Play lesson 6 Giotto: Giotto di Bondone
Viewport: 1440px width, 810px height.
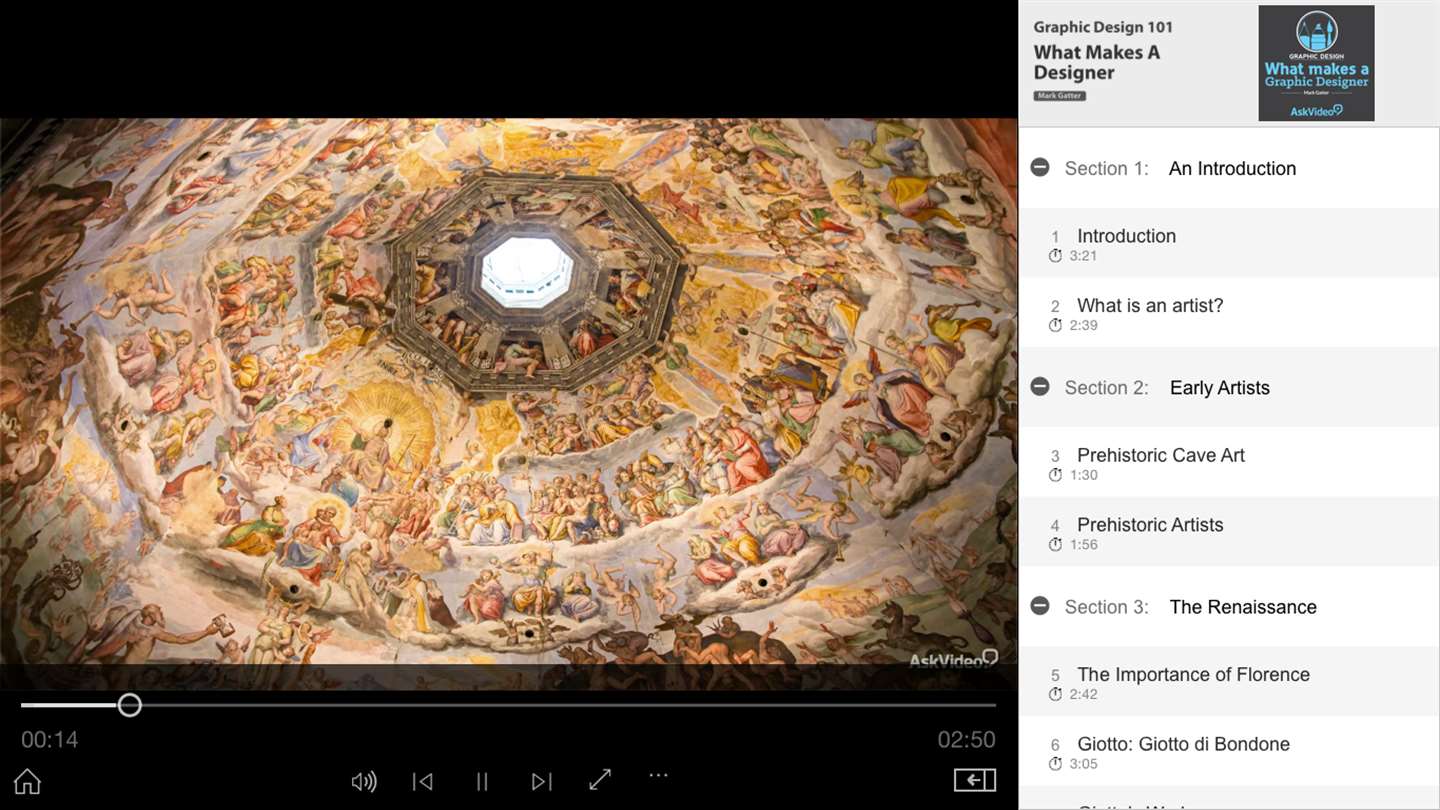click(x=1228, y=751)
